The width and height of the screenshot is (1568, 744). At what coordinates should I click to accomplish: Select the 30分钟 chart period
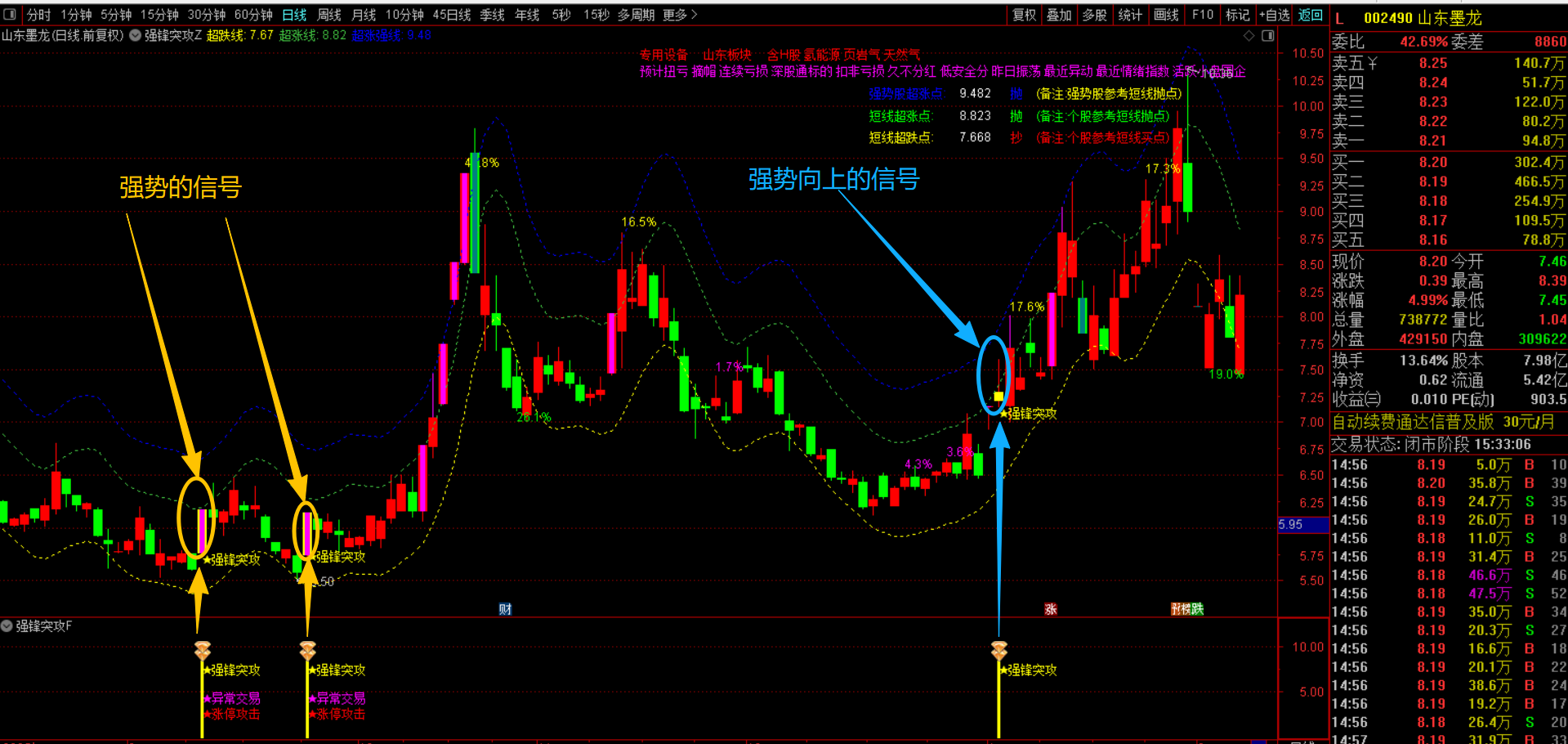point(207,15)
